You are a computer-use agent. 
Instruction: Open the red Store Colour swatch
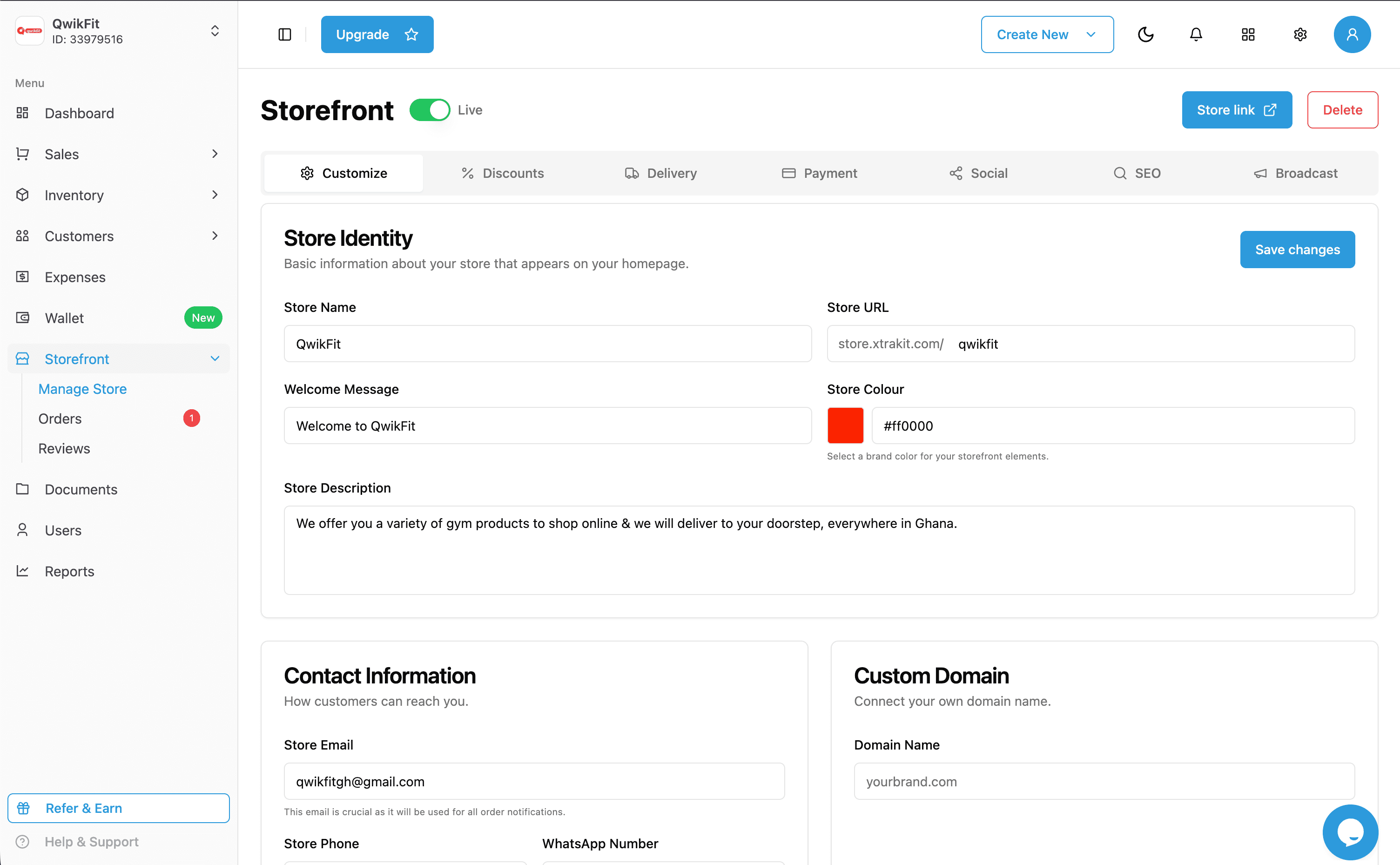[x=845, y=426]
